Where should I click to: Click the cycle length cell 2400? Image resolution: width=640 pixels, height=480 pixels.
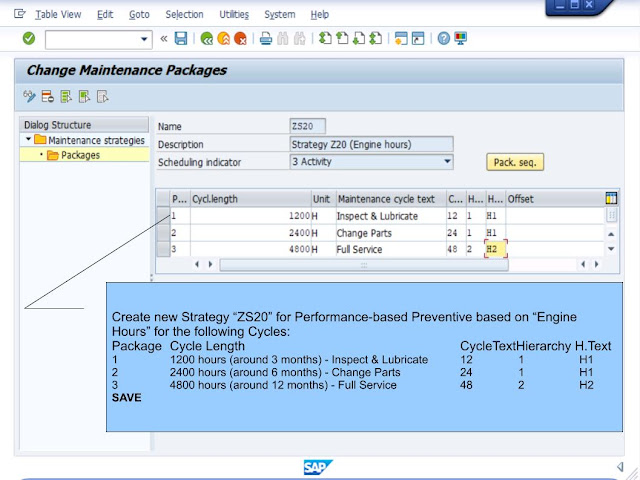coord(251,233)
